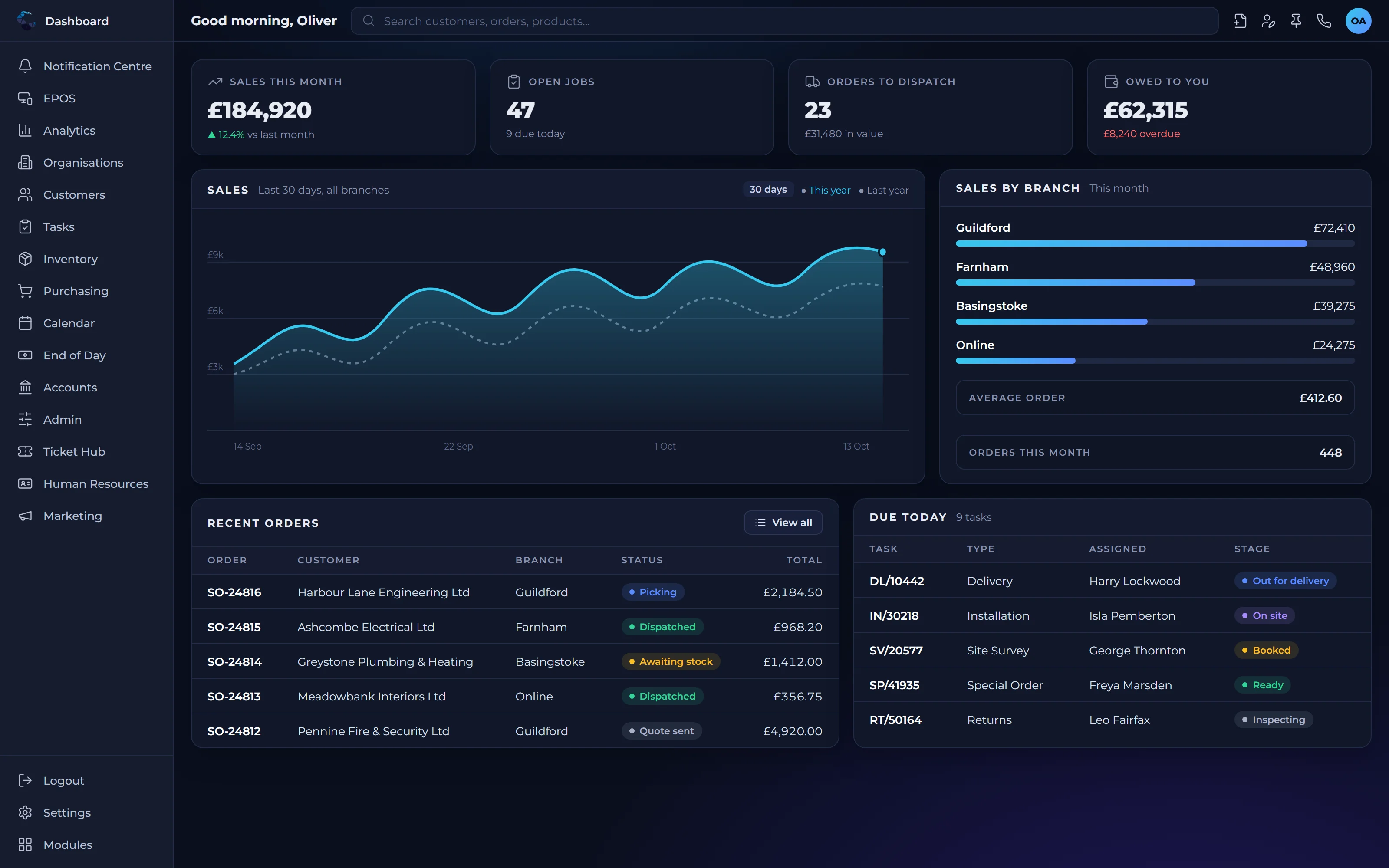Open the Notification Centre bell icon
The image size is (1389, 868).
point(25,66)
